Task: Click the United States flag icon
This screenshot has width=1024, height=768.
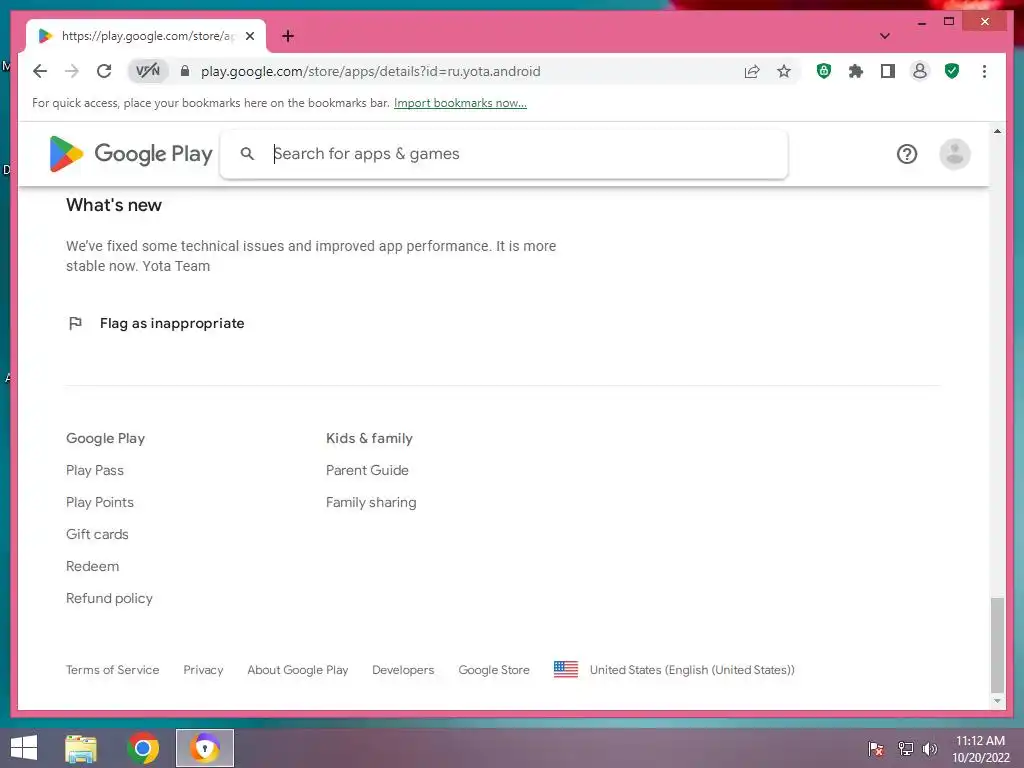Action: 566,669
